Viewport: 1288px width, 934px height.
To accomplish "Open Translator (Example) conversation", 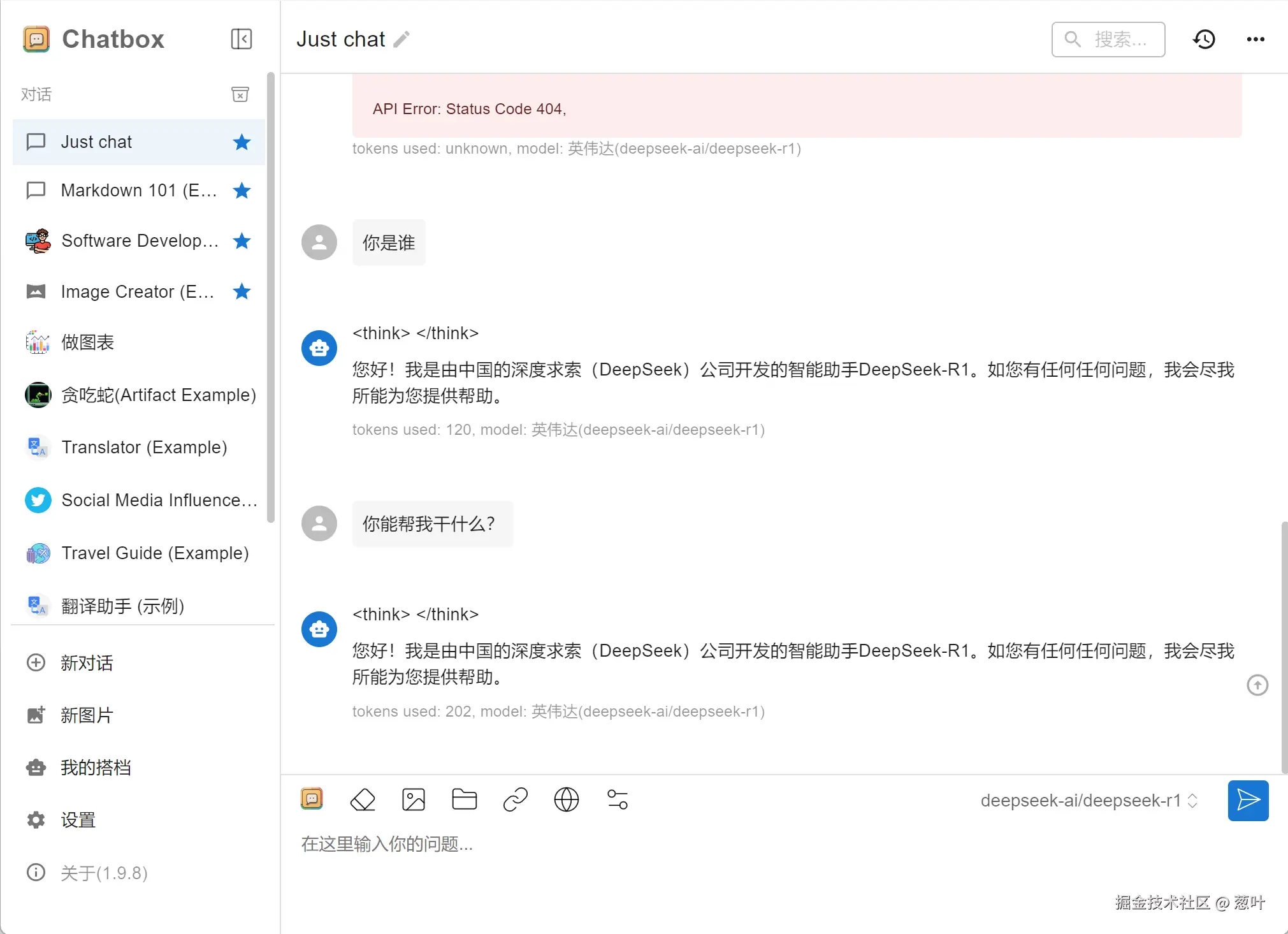I will [144, 448].
